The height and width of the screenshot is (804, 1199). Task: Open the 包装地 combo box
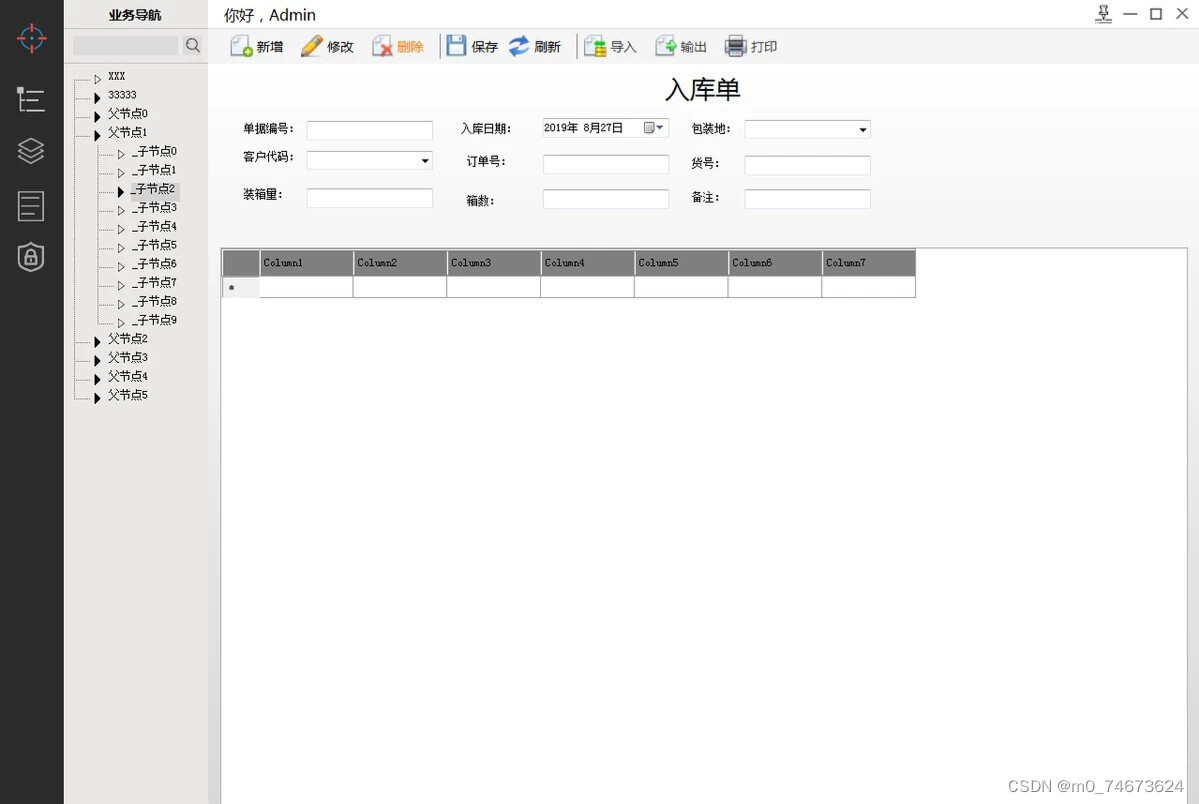863,129
